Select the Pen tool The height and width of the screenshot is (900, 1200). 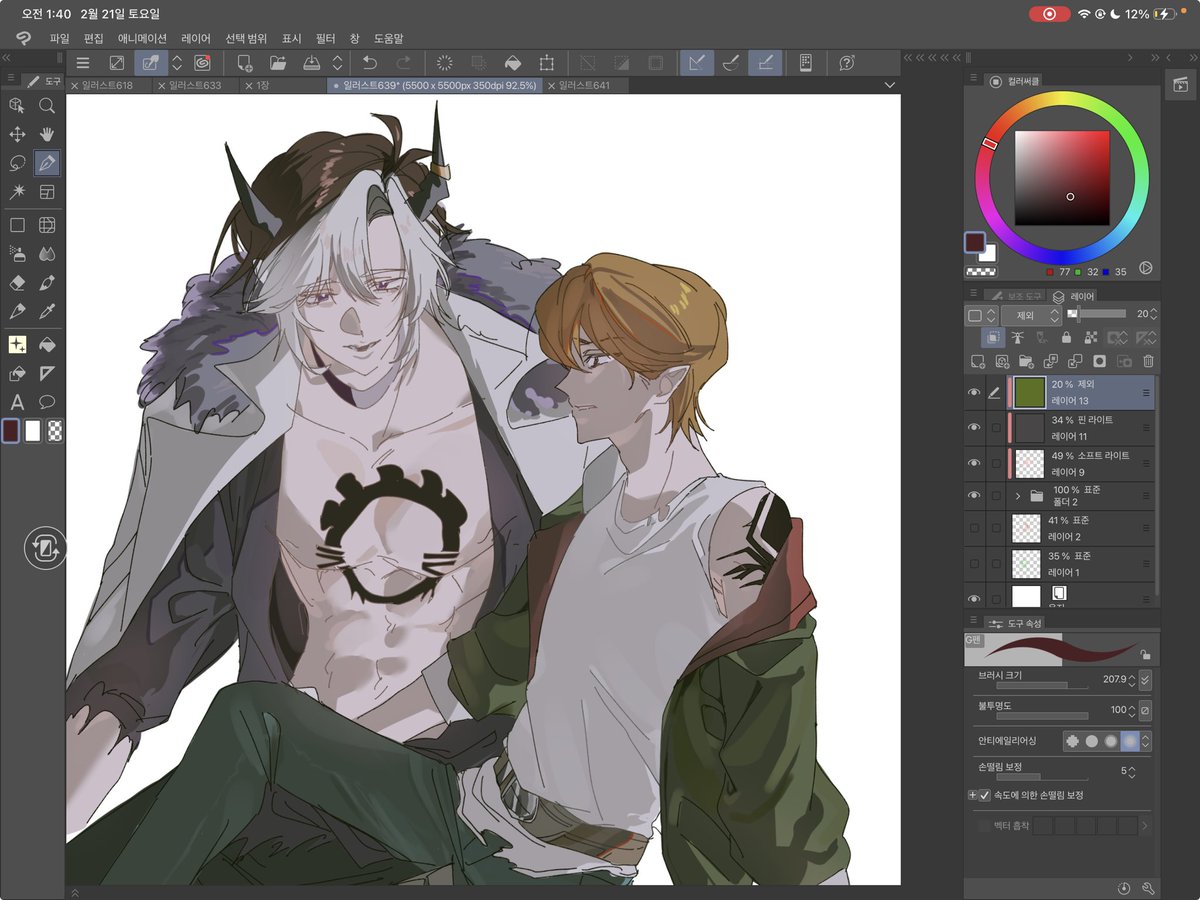pos(47,163)
